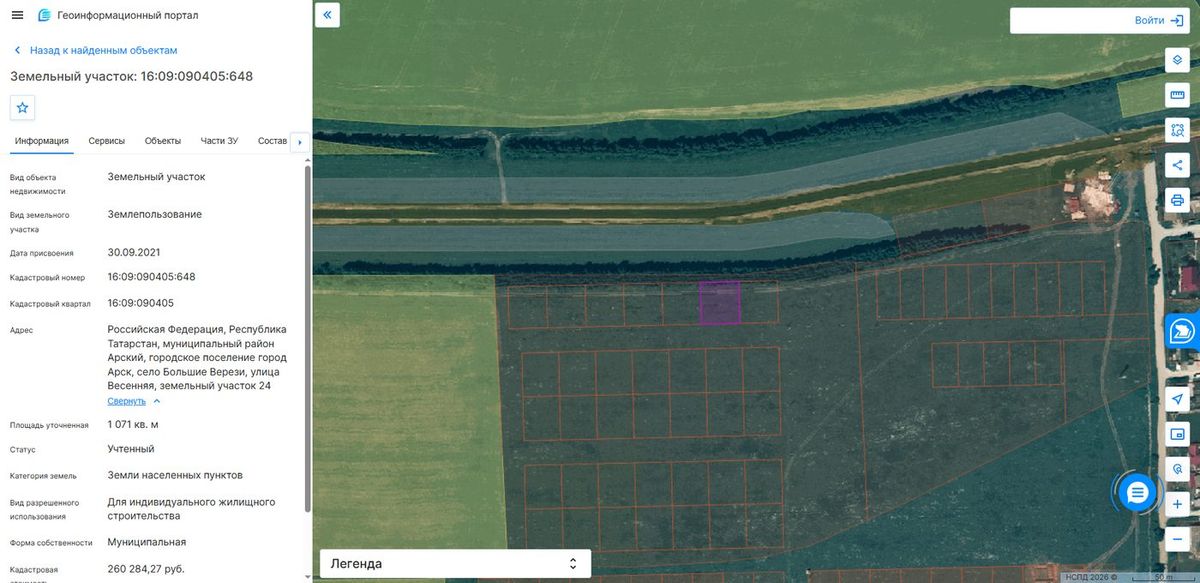Share the map via share icon
The height and width of the screenshot is (583, 1200).
pos(1177,165)
